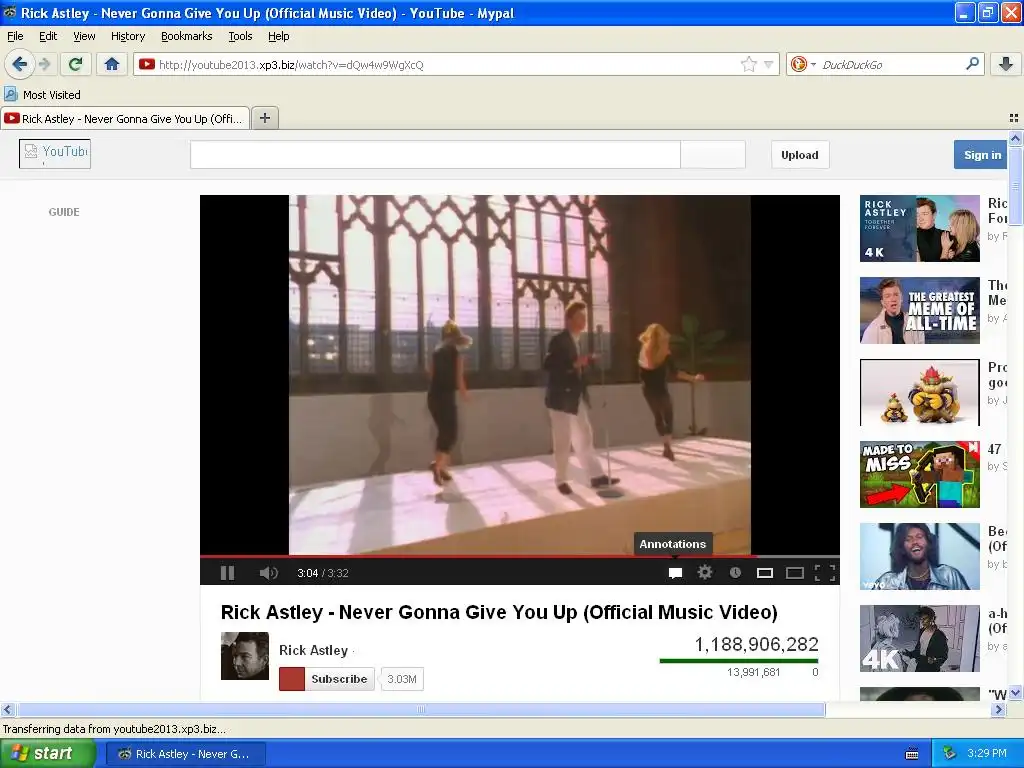Click the 1,188,906,282 view count
1024x768 pixels.
tap(756, 645)
